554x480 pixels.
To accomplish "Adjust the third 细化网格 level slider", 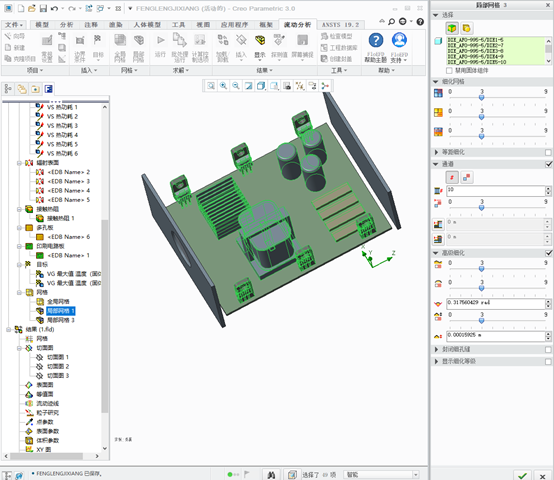I will (x=481, y=136).
